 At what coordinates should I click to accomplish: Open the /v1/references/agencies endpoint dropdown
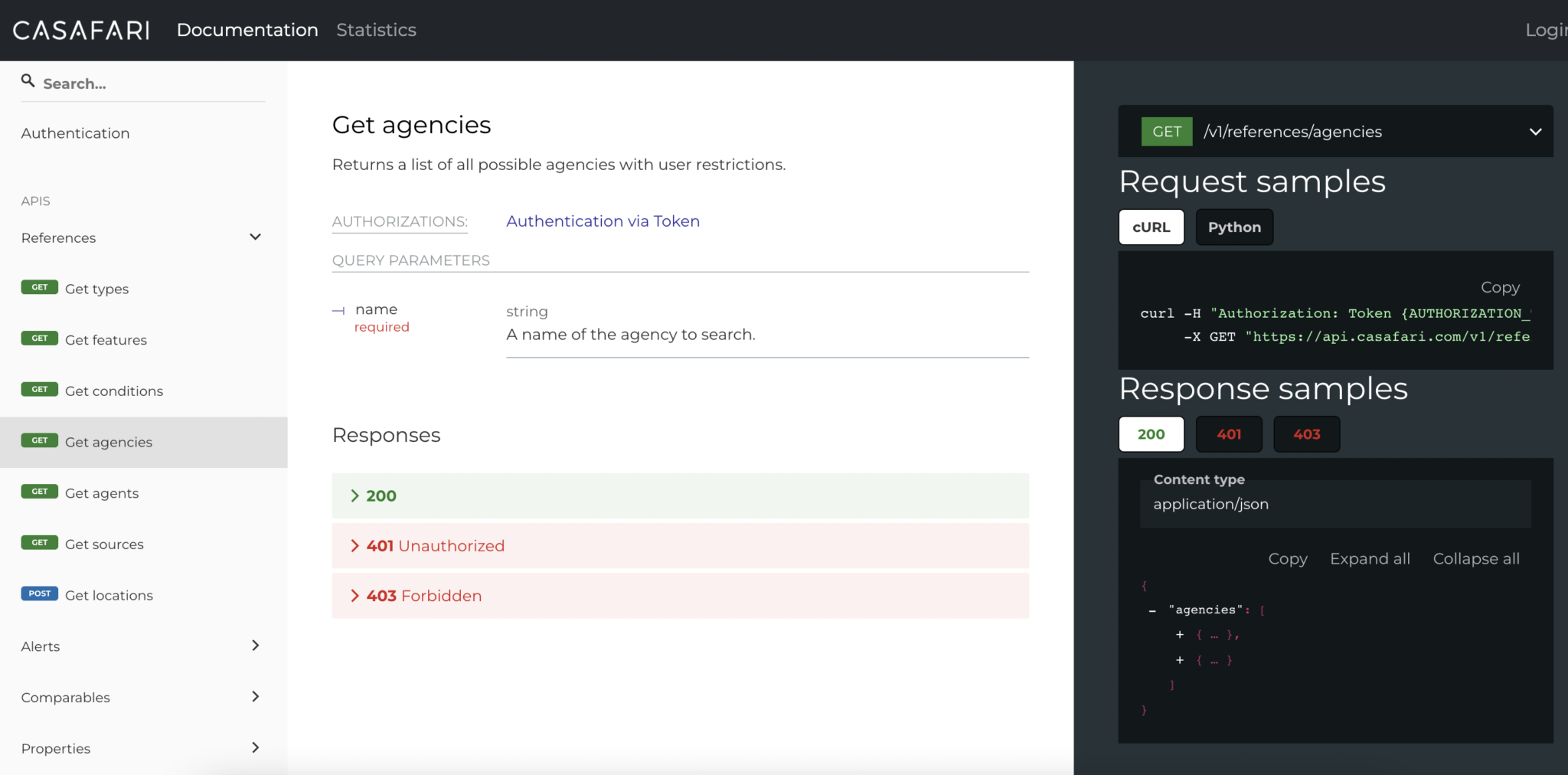tap(1537, 131)
